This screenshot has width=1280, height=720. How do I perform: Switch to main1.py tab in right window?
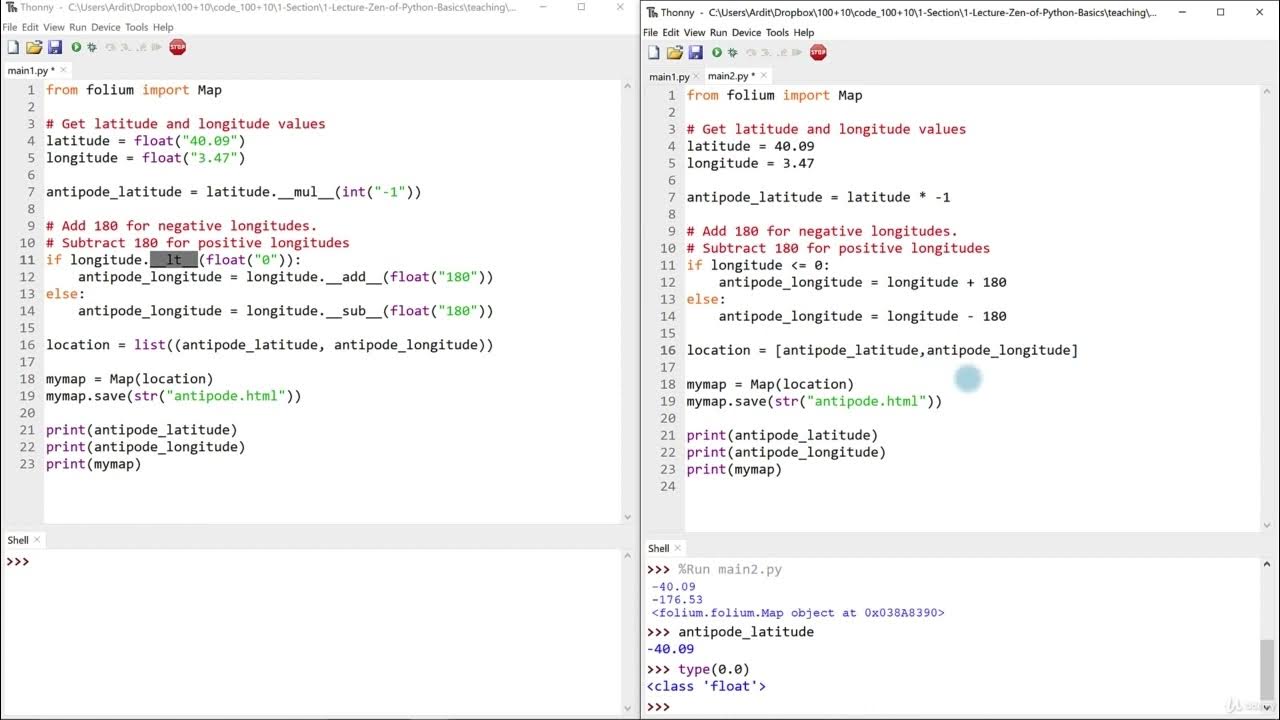click(669, 76)
